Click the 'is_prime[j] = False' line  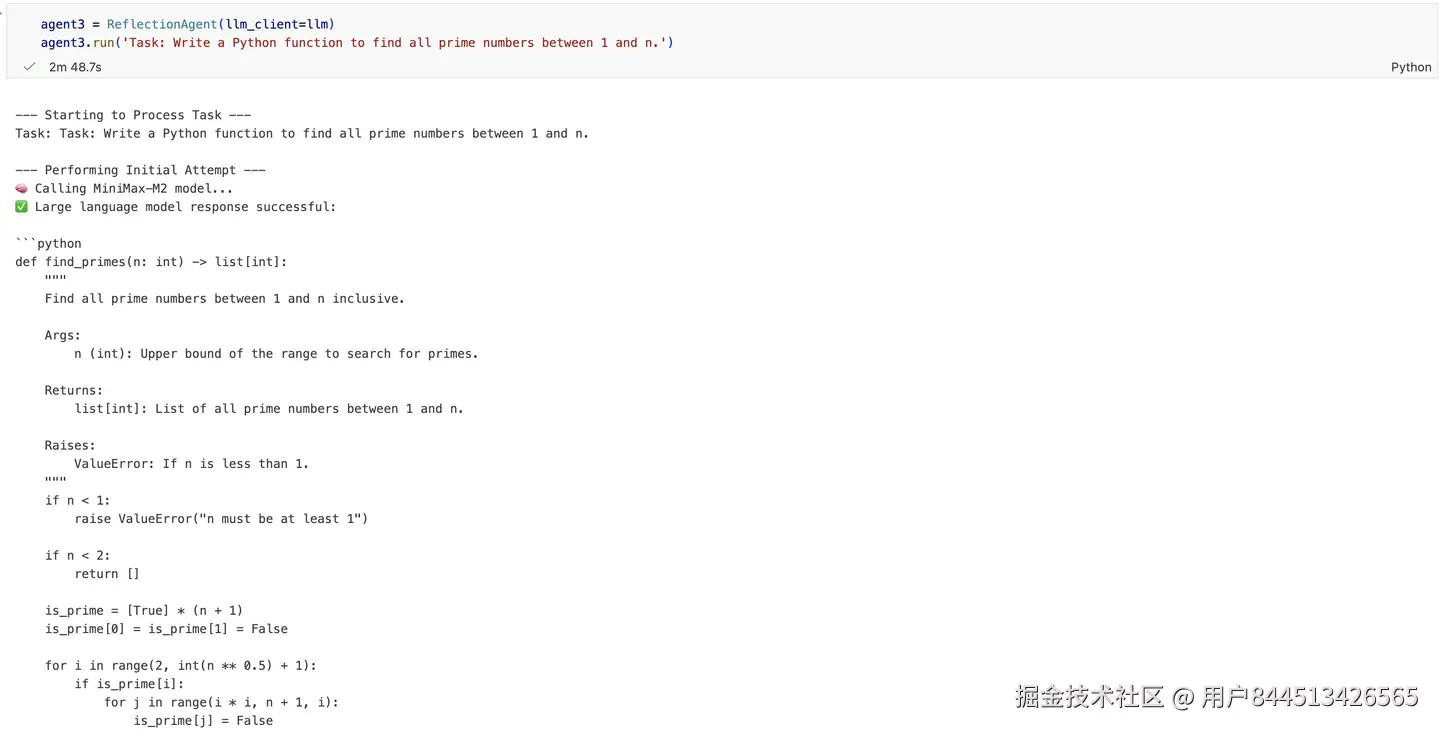(x=203, y=720)
